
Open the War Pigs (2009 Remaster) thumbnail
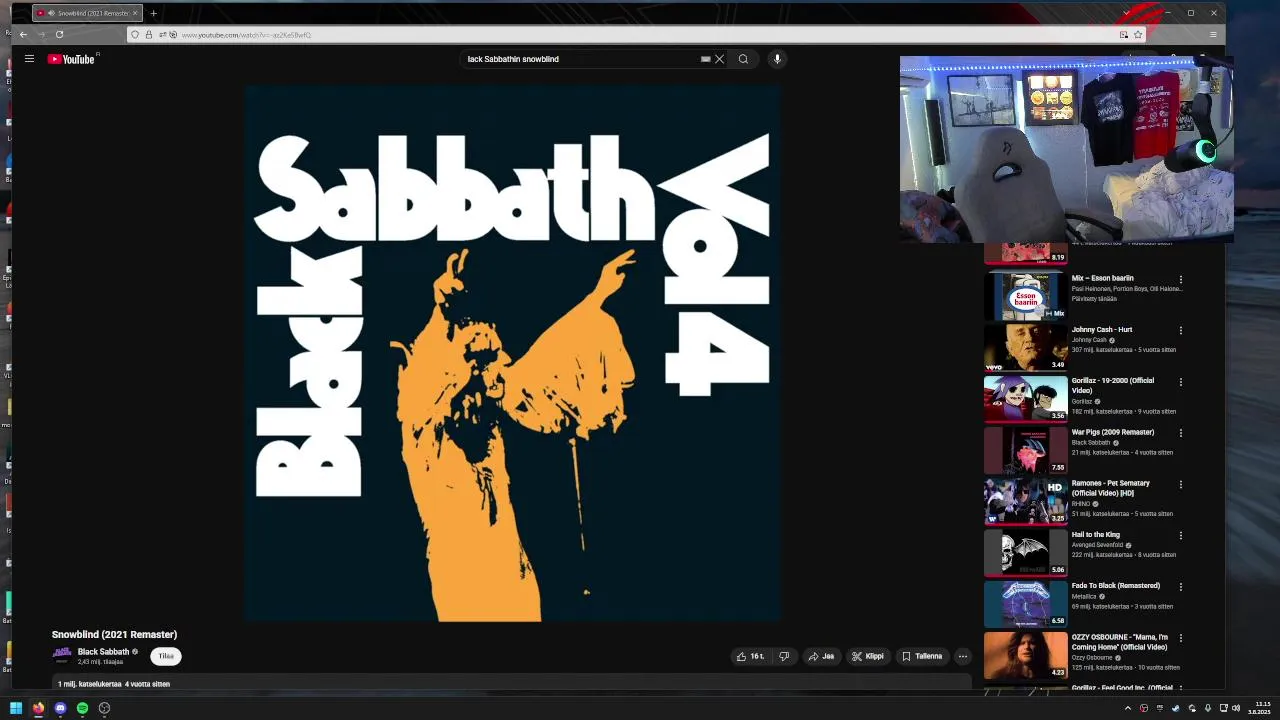[1025, 450]
